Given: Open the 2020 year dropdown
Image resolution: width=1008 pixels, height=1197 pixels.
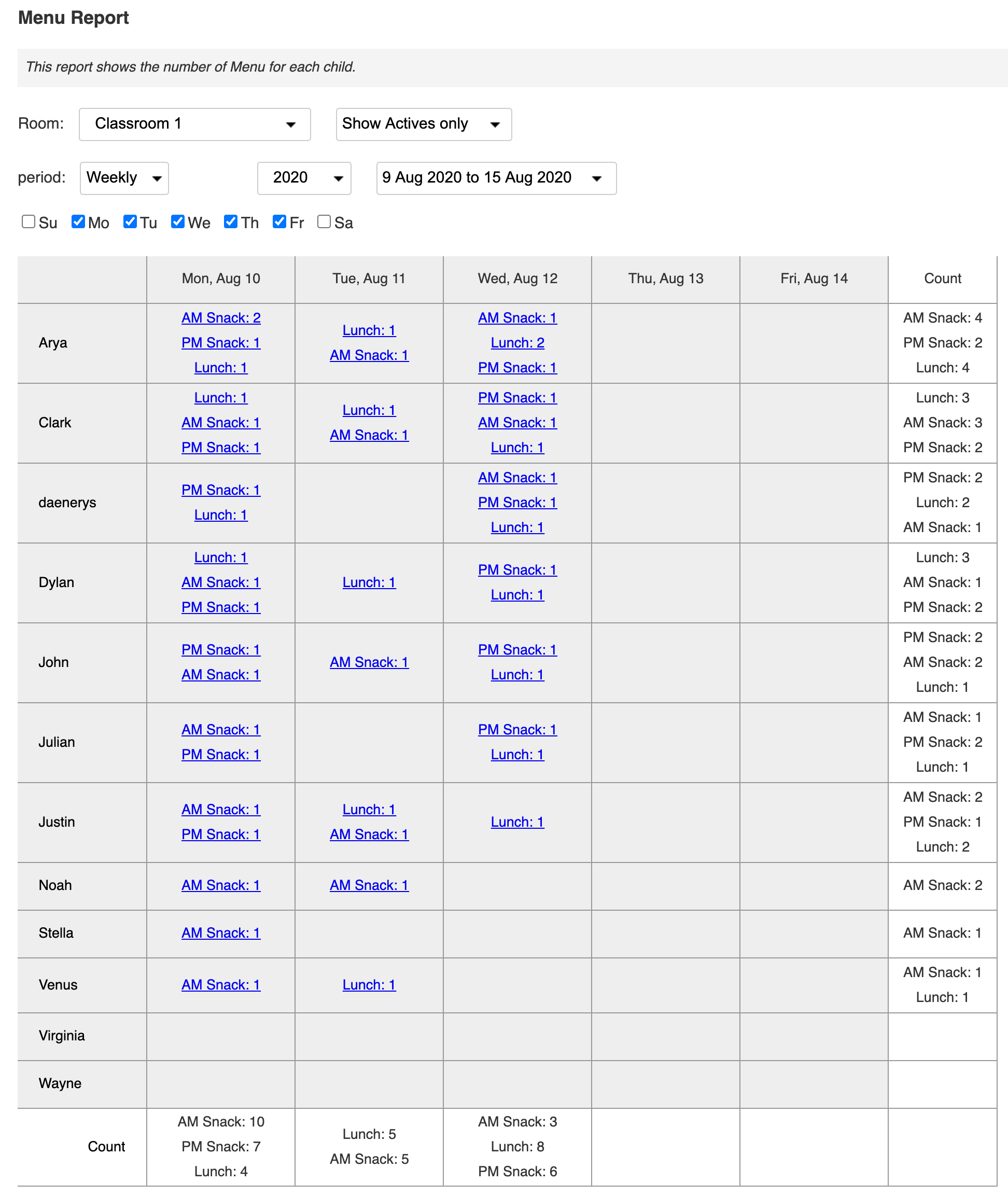Looking at the screenshot, I should [x=303, y=178].
